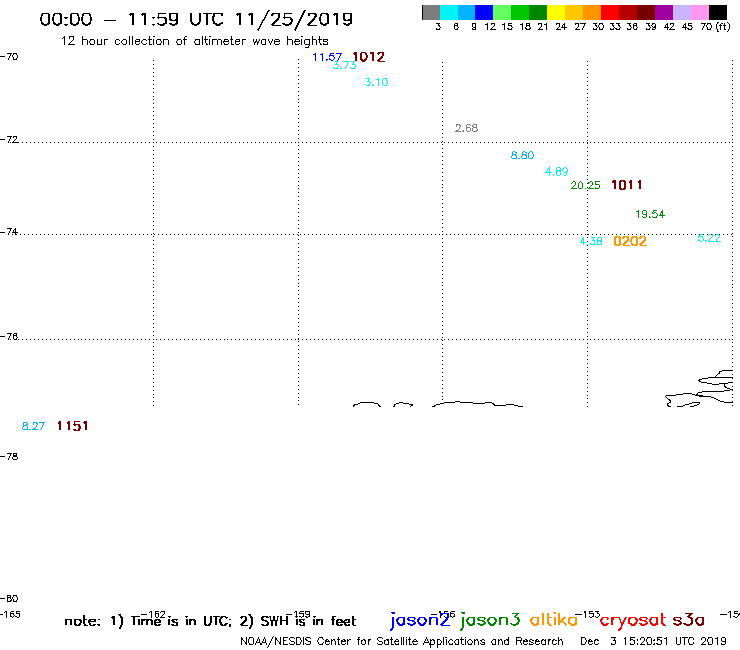Viewport: 740px width, 650px height.
Task: Click the 12 hour collection subtitle
Action: pyautogui.click(x=194, y=41)
